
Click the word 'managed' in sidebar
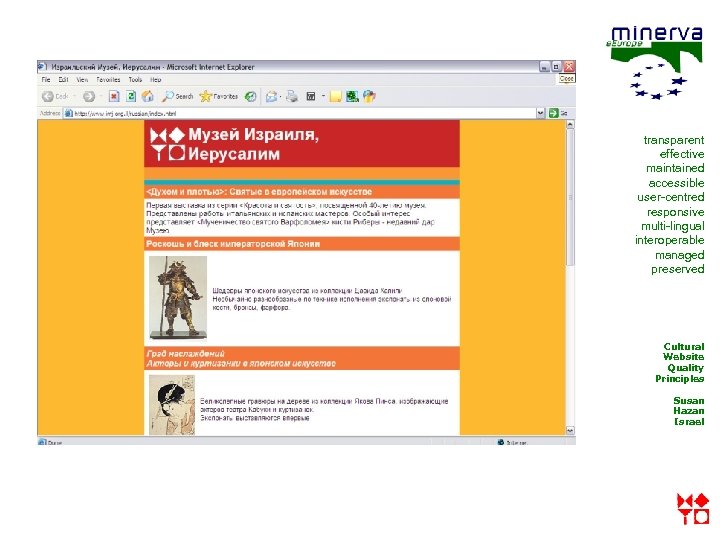[680, 255]
